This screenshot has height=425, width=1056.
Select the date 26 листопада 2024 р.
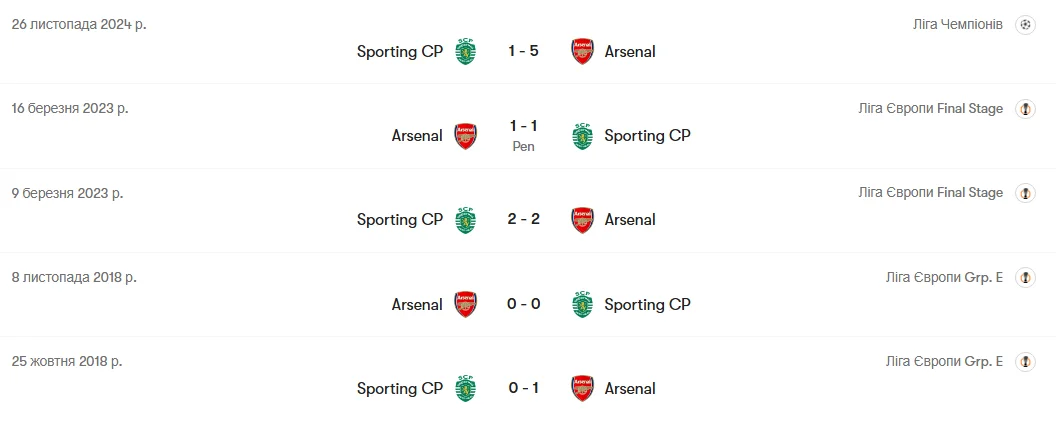pos(79,24)
